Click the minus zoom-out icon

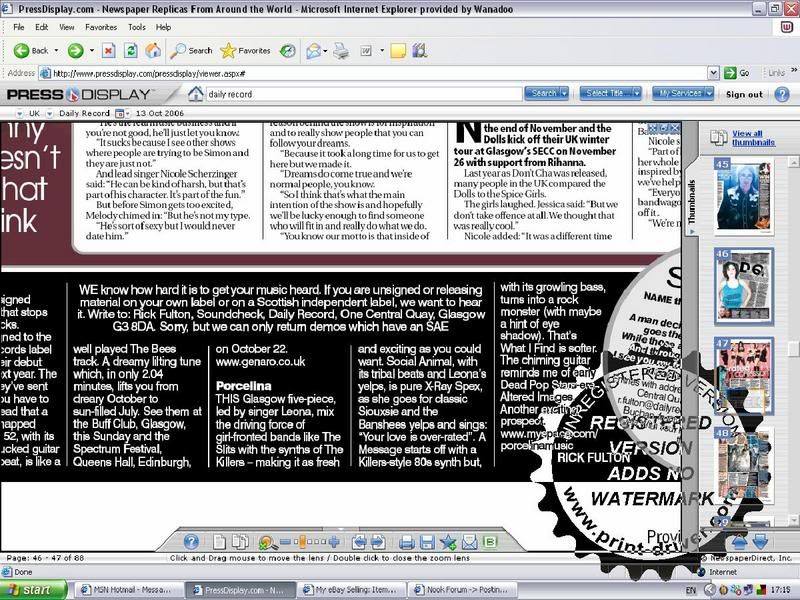[285, 542]
